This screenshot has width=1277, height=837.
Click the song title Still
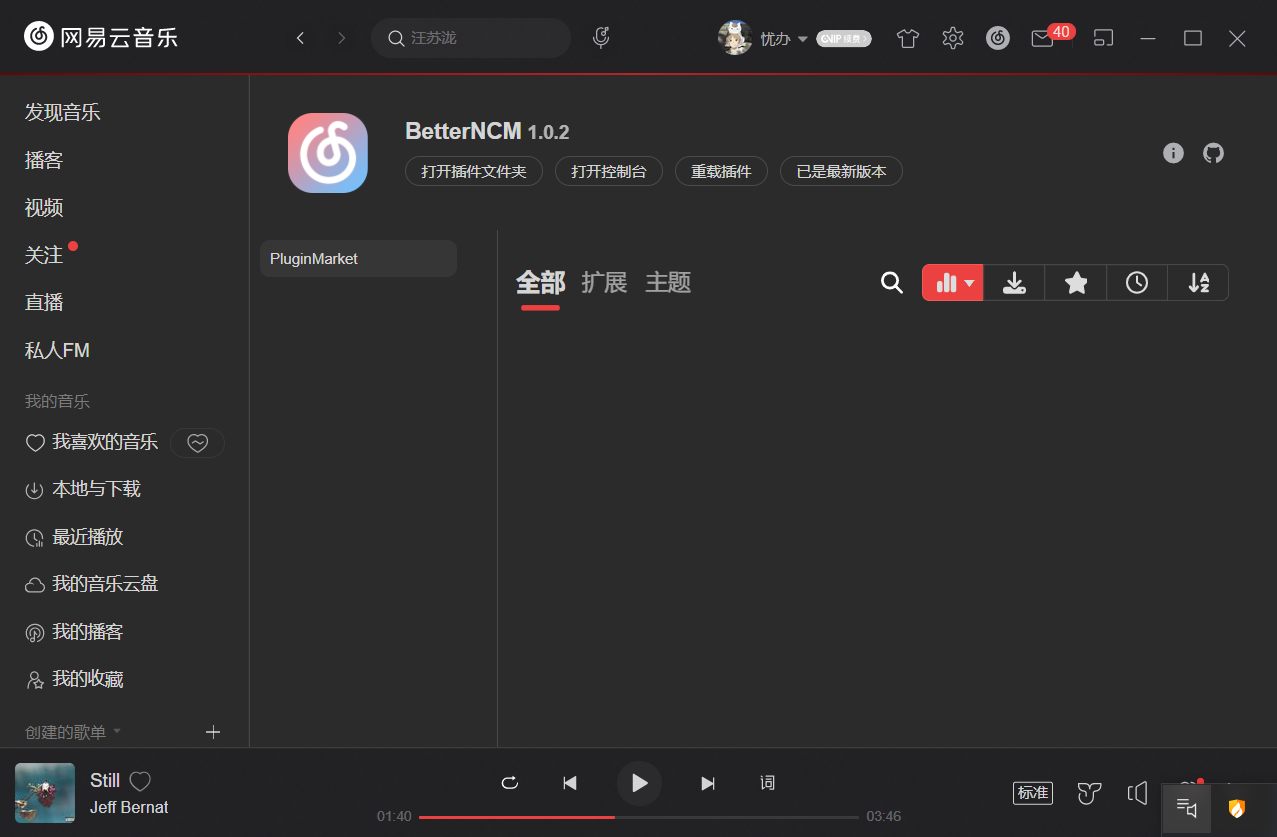coord(105,780)
